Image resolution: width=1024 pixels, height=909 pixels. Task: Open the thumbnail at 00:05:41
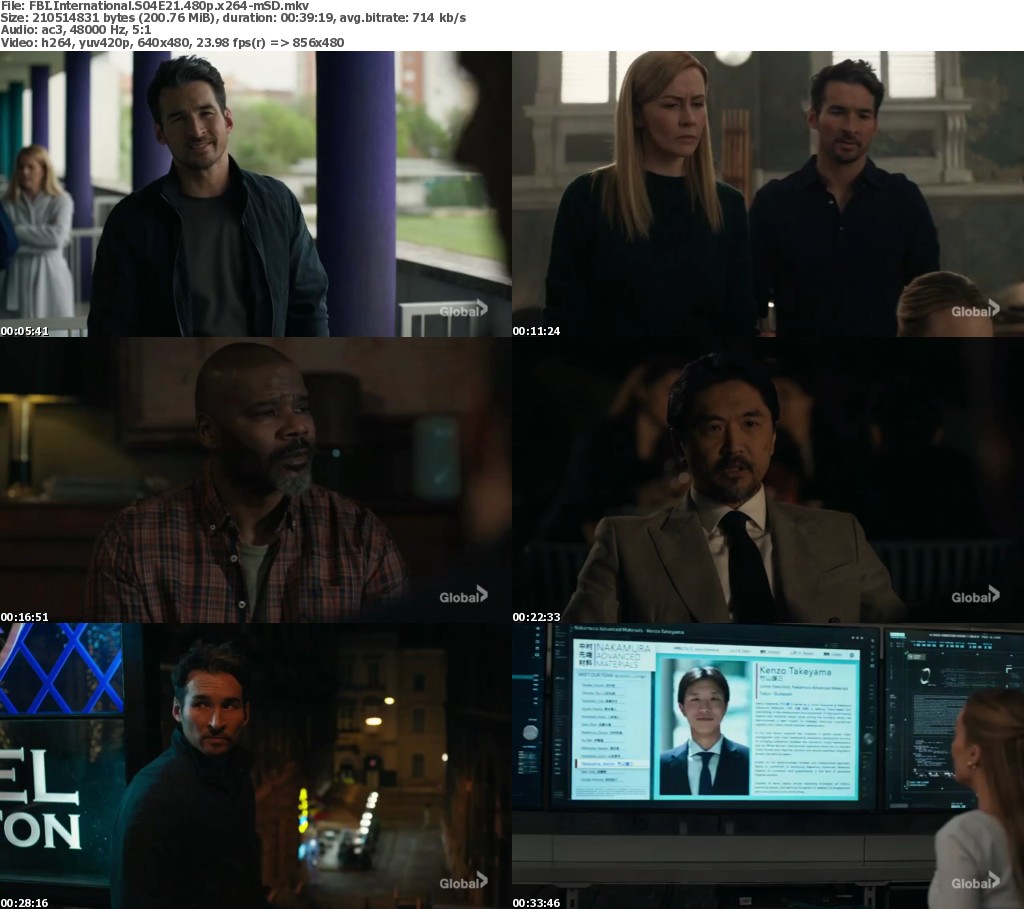(255, 194)
